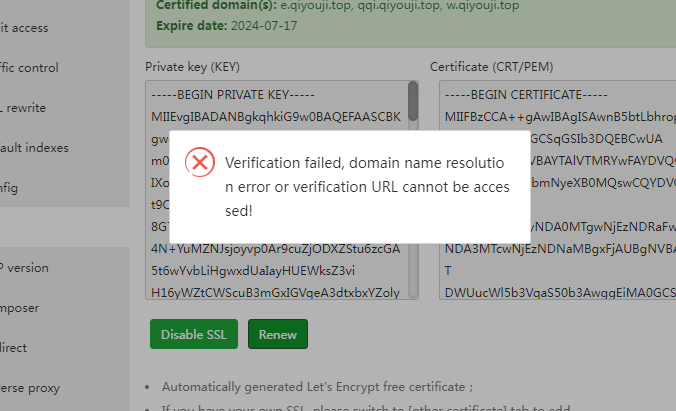Click the red error icon in dialog

point(200,163)
